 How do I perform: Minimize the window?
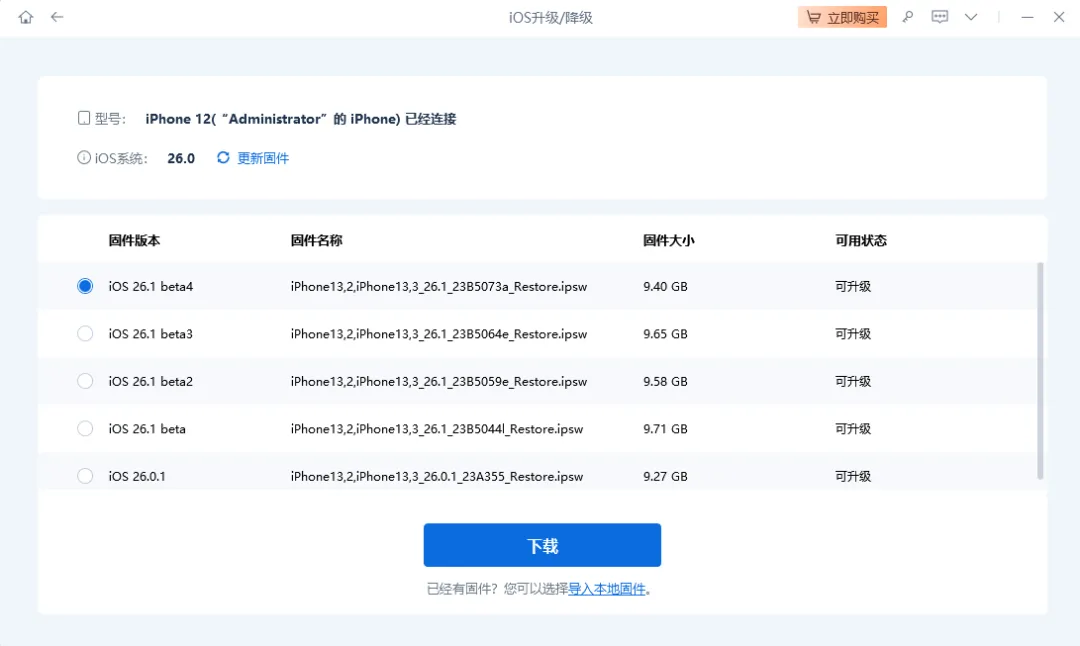(1027, 17)
